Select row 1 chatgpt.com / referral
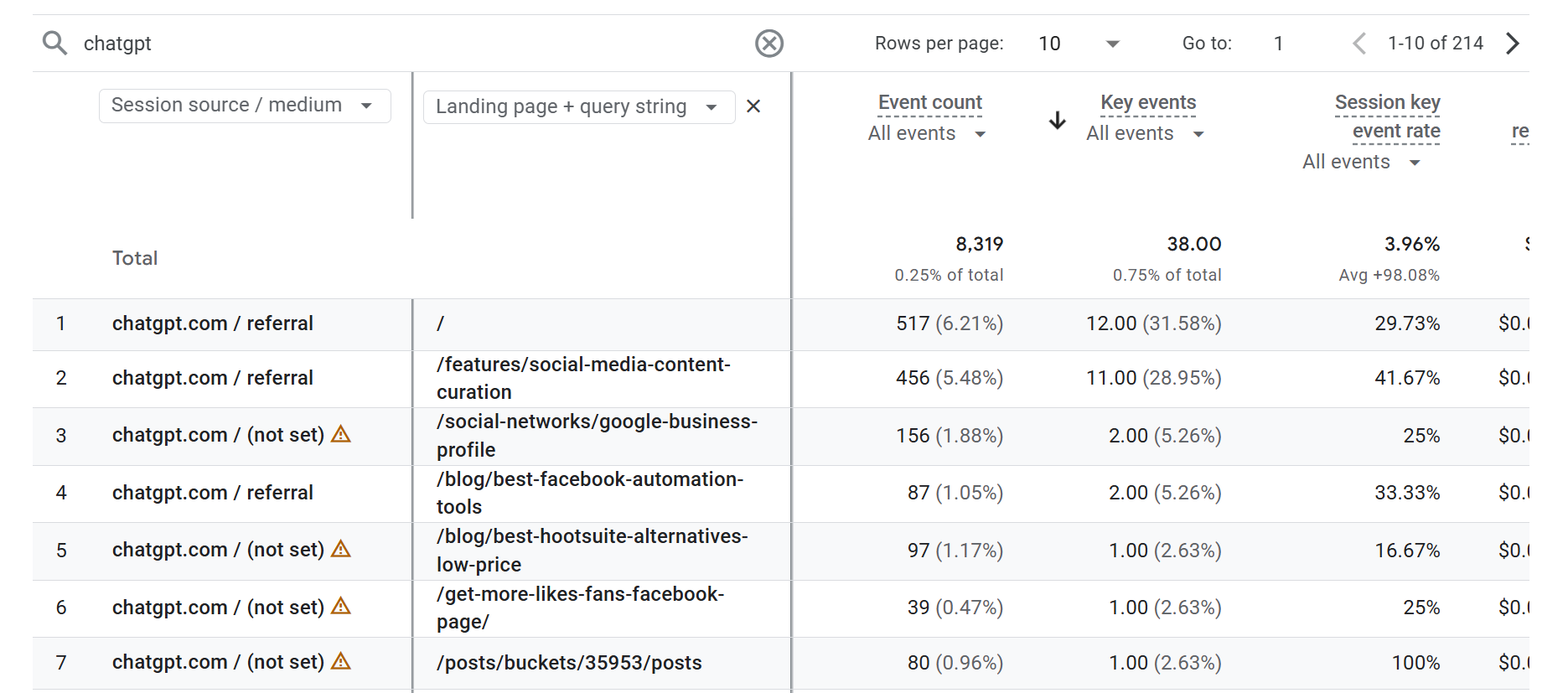This screenshot has width=1568, height=693. coord(213,323)
